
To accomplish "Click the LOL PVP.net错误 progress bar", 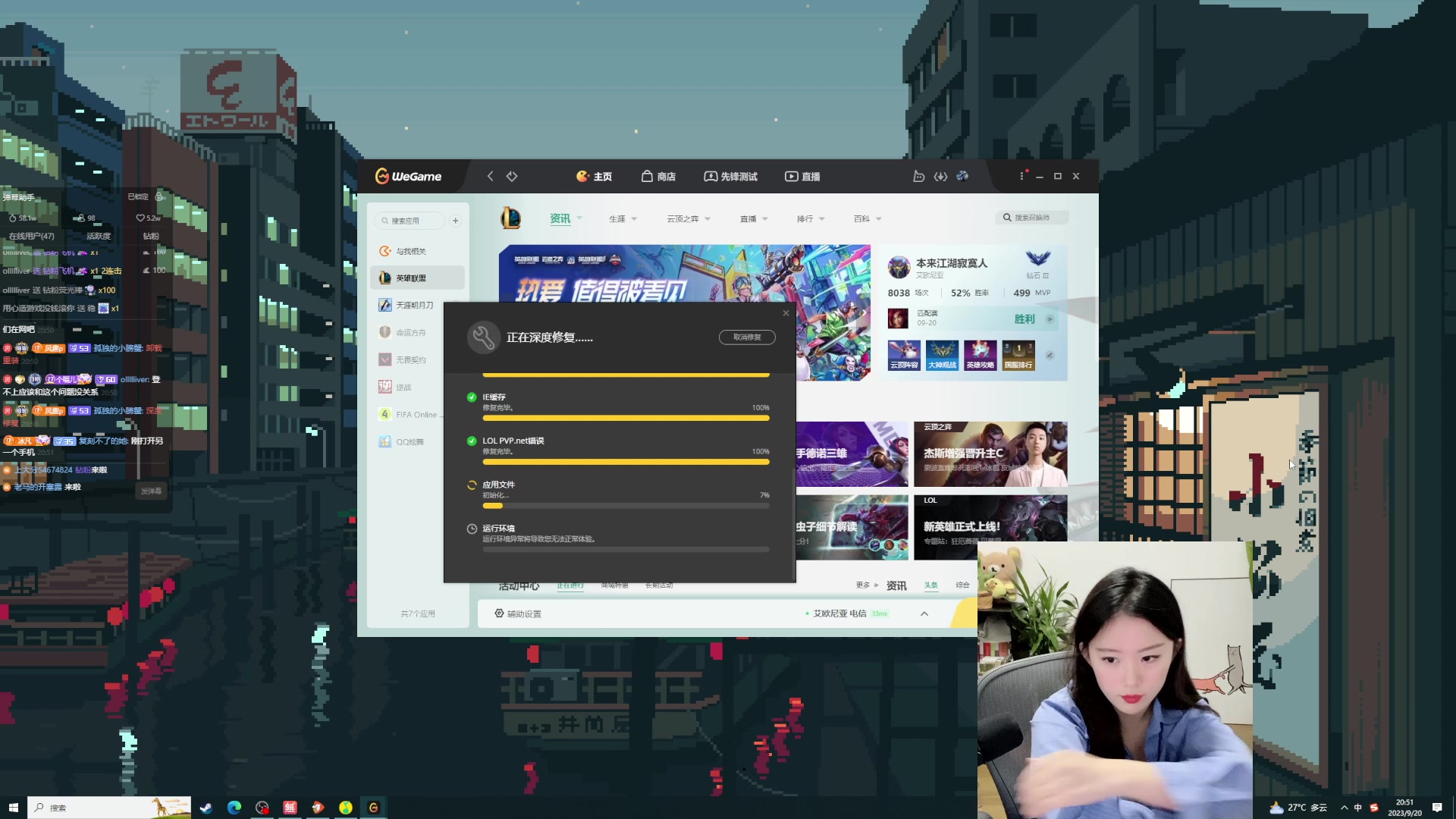I will (x=626, y=462).
